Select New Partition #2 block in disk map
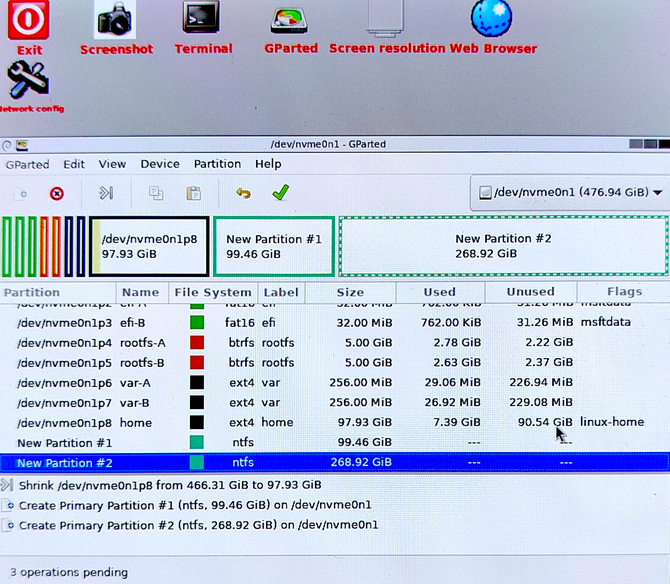Viewport: 670px width, 584px height. [x=503, y=246]
